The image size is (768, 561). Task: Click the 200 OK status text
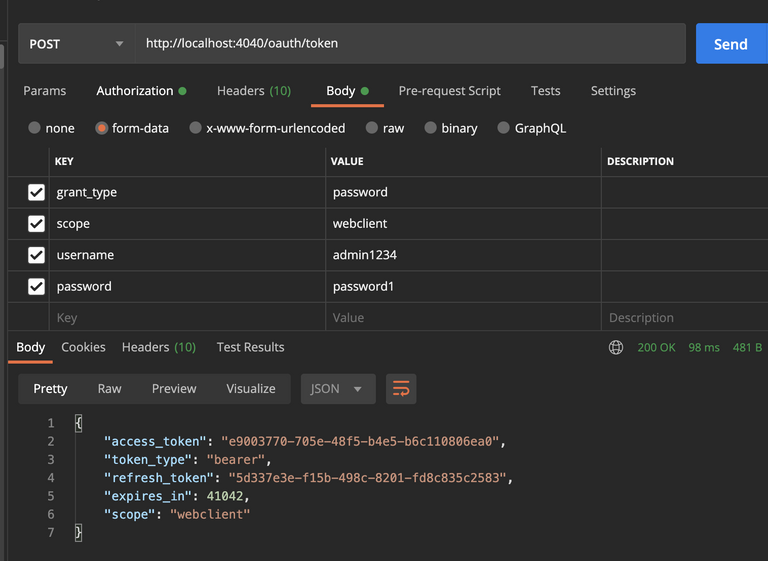(656, 347)
